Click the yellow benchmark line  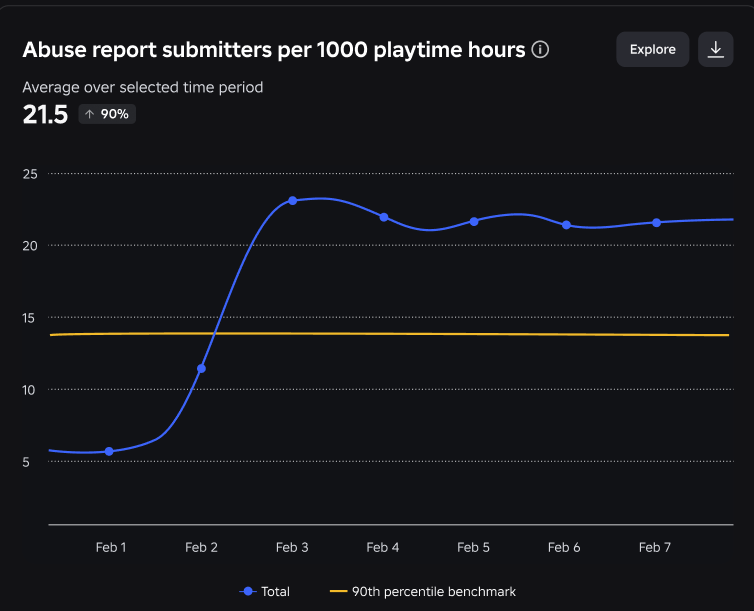coord(390,334)
